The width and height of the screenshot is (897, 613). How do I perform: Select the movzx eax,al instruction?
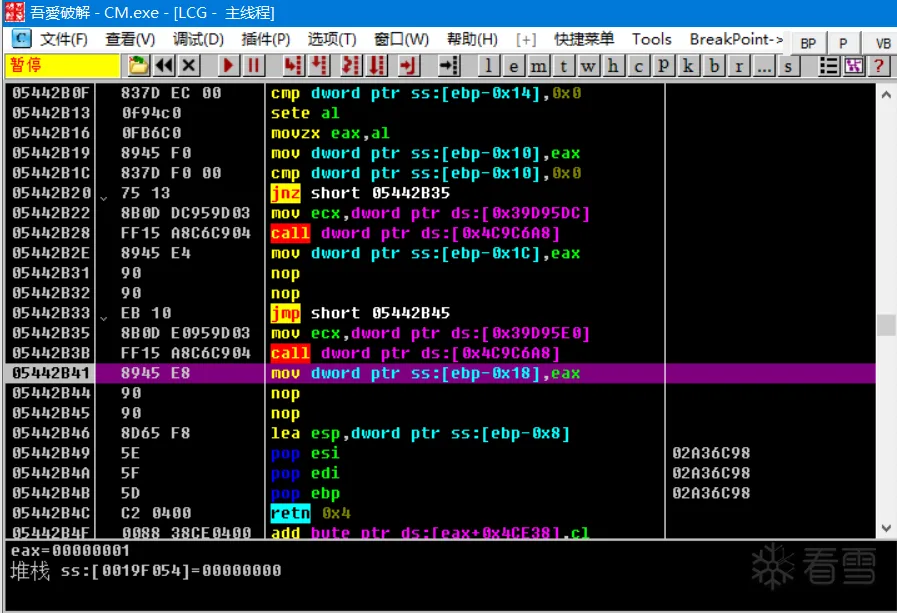click(330, 133)
